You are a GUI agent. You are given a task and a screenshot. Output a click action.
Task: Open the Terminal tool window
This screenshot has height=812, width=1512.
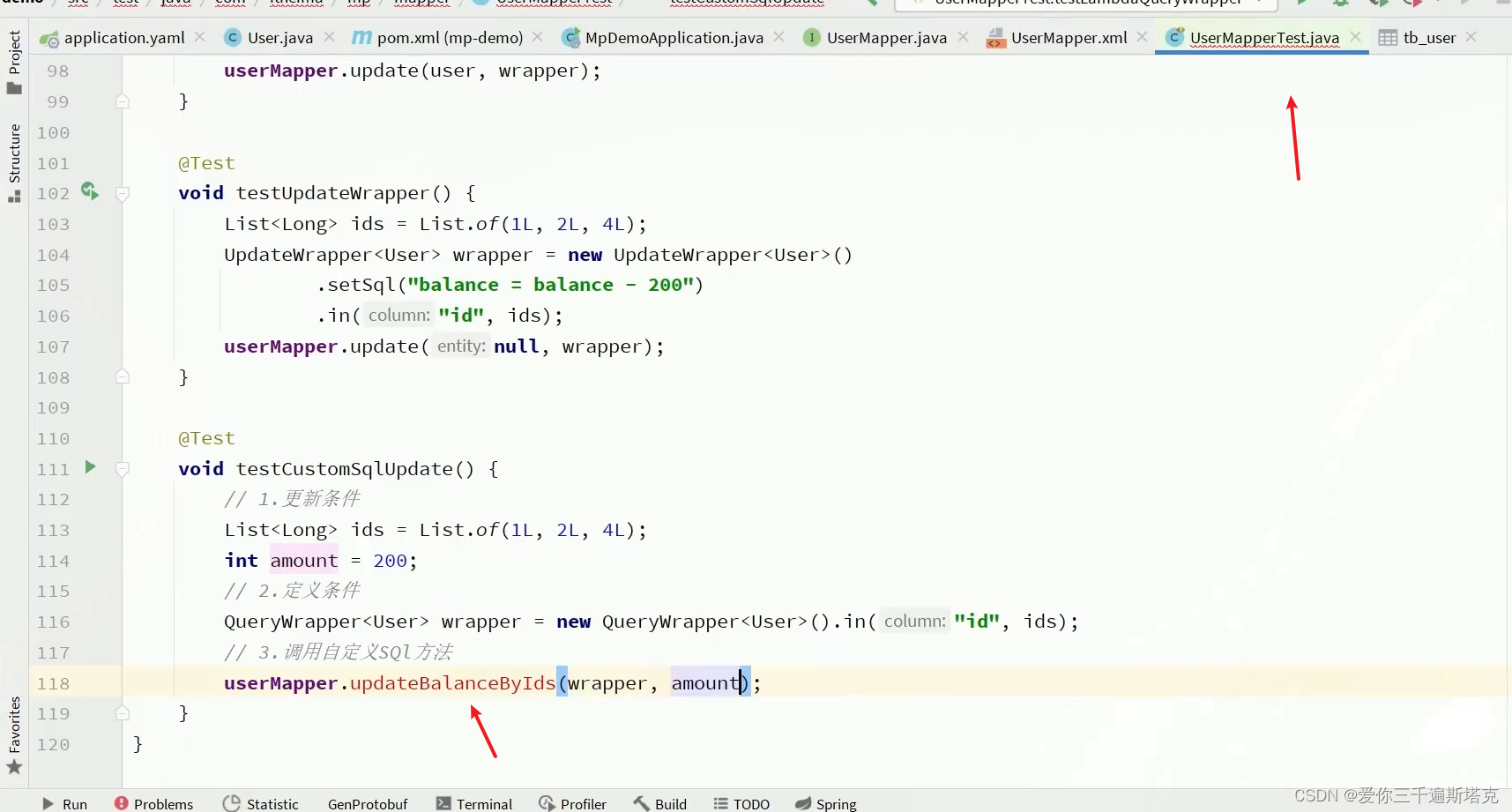point(484,803)
